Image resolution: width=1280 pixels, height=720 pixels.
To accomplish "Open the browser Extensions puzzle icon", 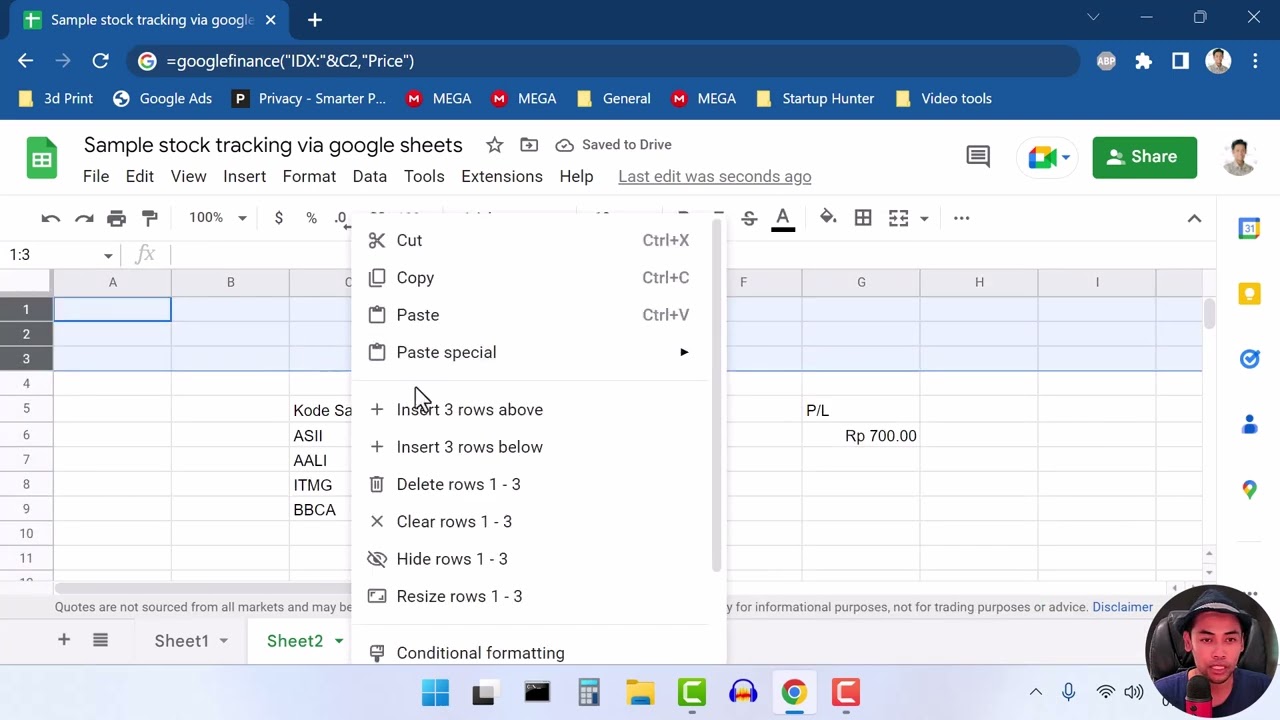I will click(1143, 61).
